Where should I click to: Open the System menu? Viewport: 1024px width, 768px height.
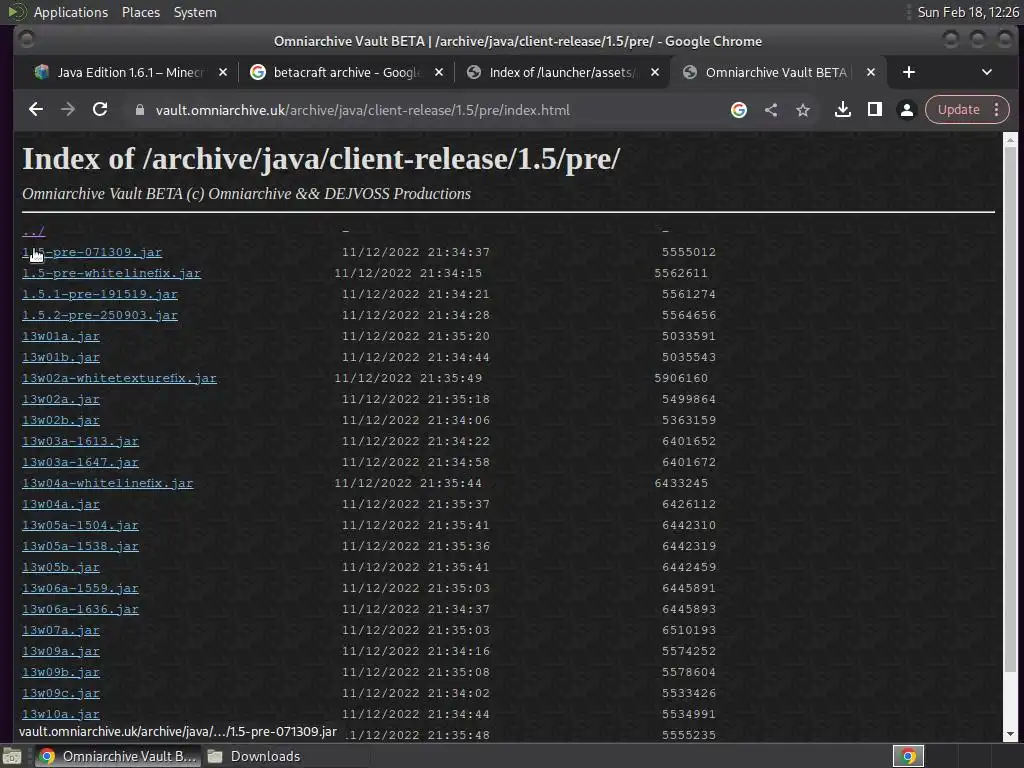[x=195, y=12]
